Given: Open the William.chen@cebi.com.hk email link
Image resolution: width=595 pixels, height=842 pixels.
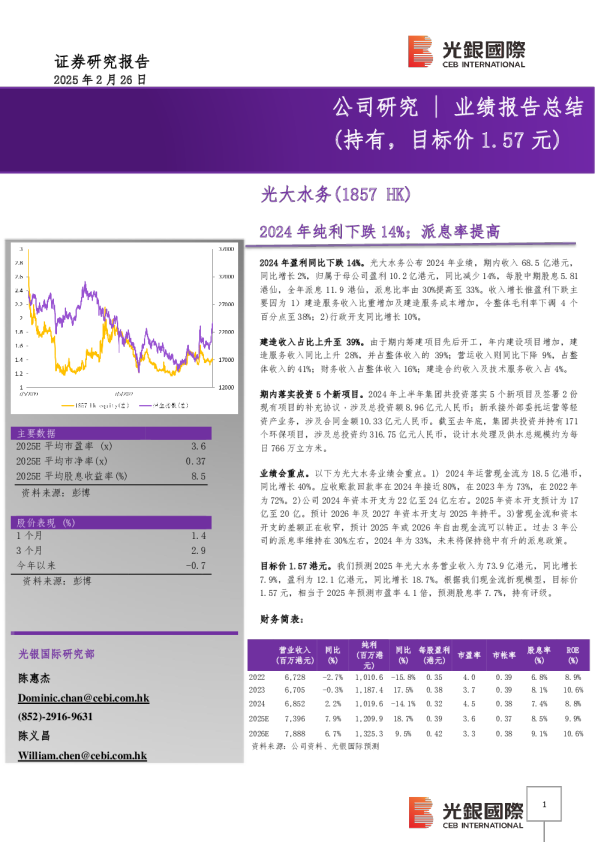Looking at the screenshot, I should click(x=82, y=756).
